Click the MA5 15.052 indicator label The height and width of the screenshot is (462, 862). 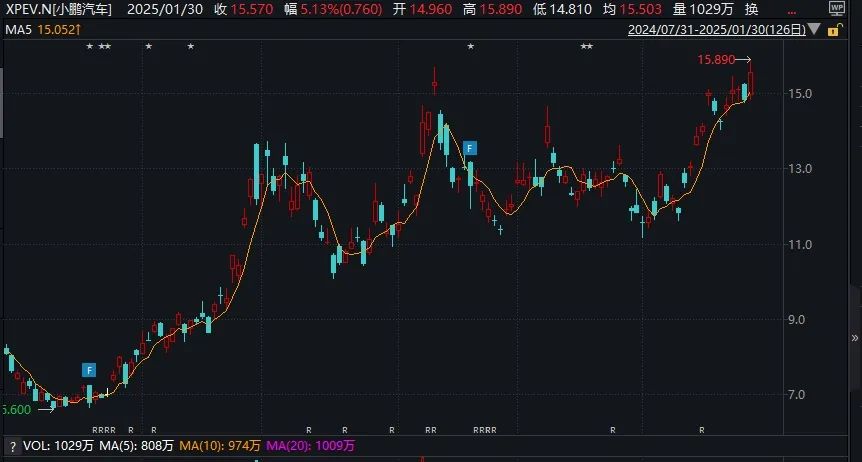[35, 30]
